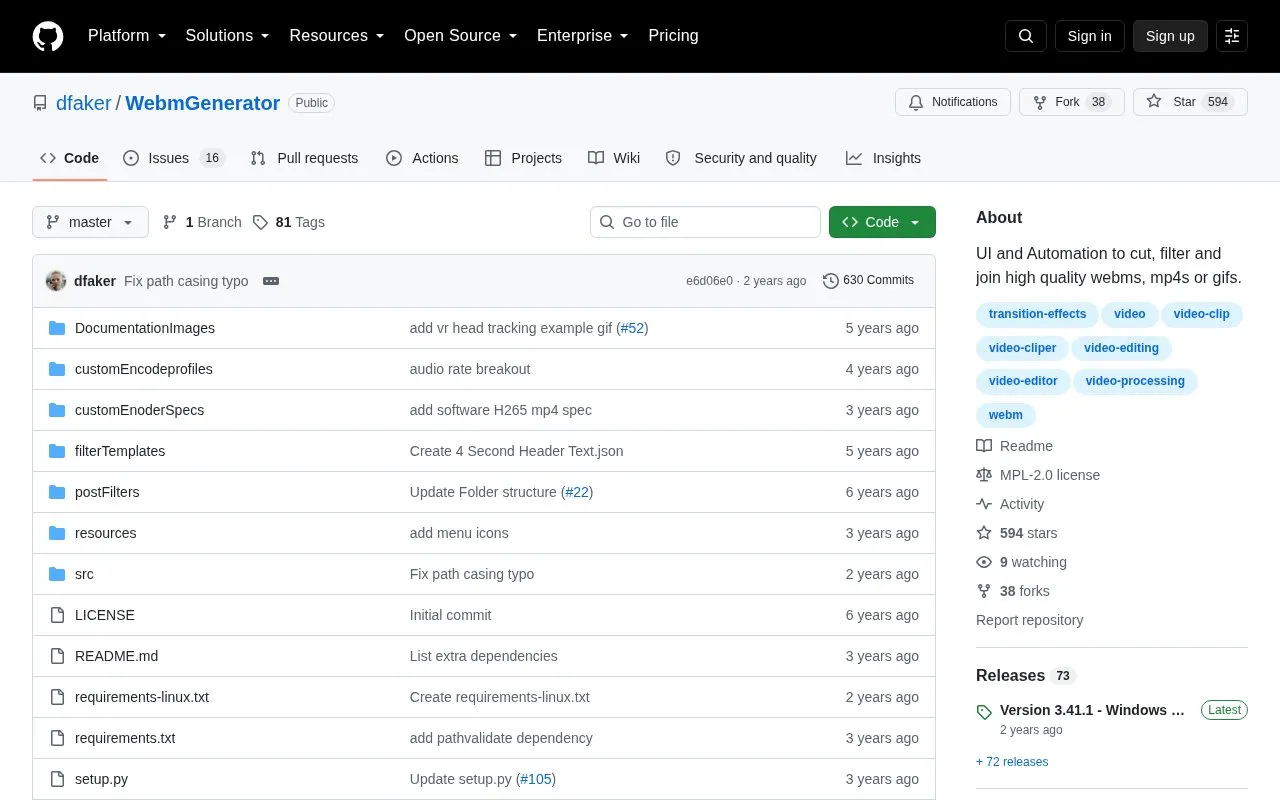Click the Sign up button
Viewport: 1280px width, 800px height.
point(1170,36)
